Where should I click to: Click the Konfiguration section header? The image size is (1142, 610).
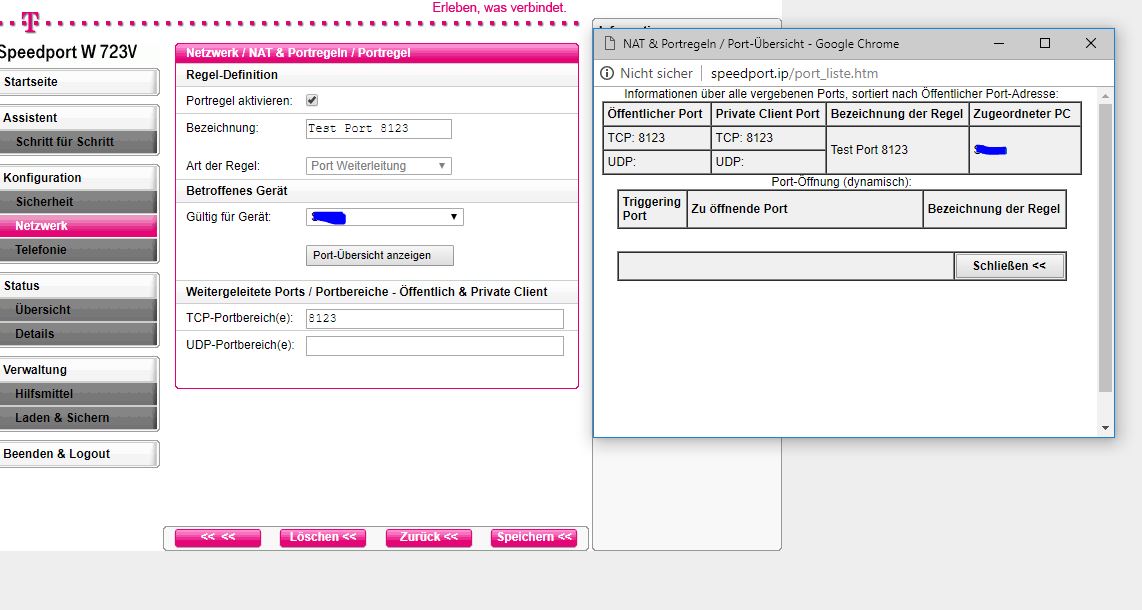(x=79, y=178)
